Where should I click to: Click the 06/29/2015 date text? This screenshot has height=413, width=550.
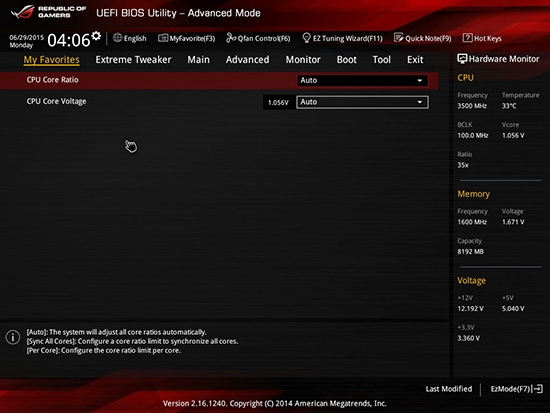click(27, 37)
